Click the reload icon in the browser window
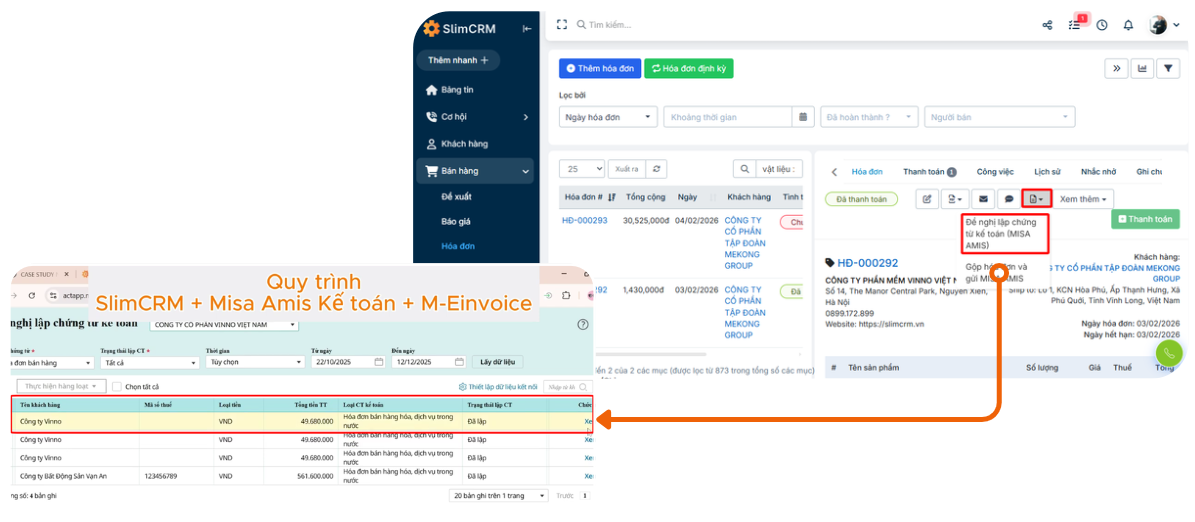 32,295
